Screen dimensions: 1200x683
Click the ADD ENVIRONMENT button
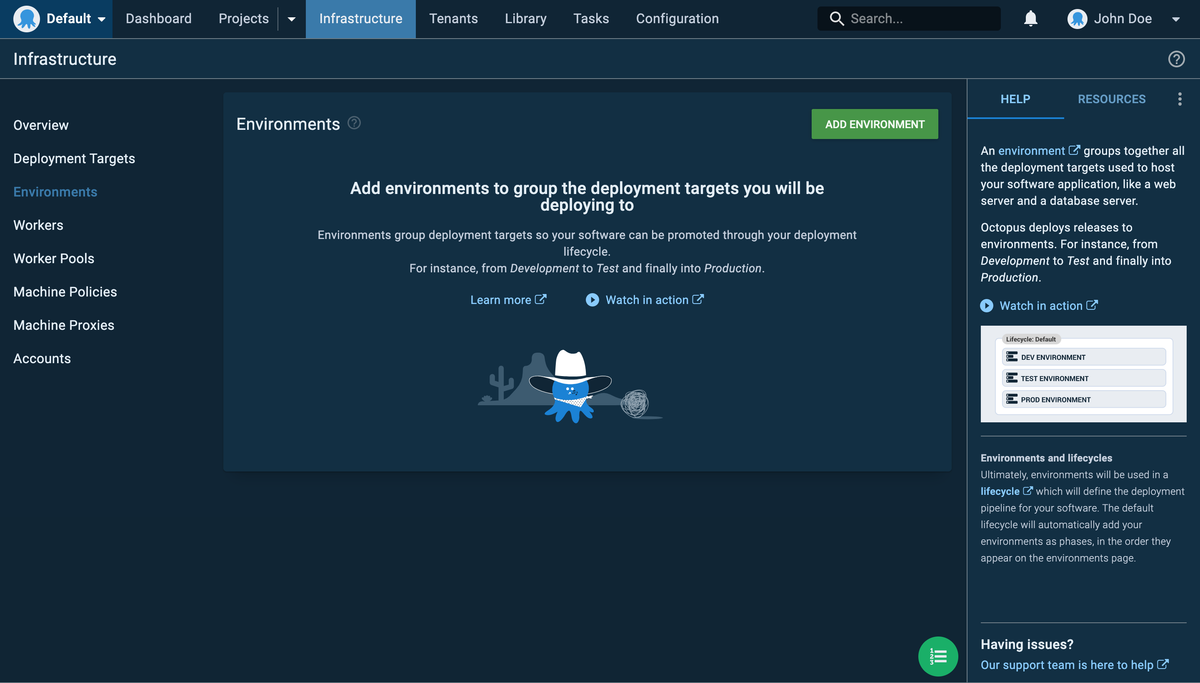(x=874, y=123)
